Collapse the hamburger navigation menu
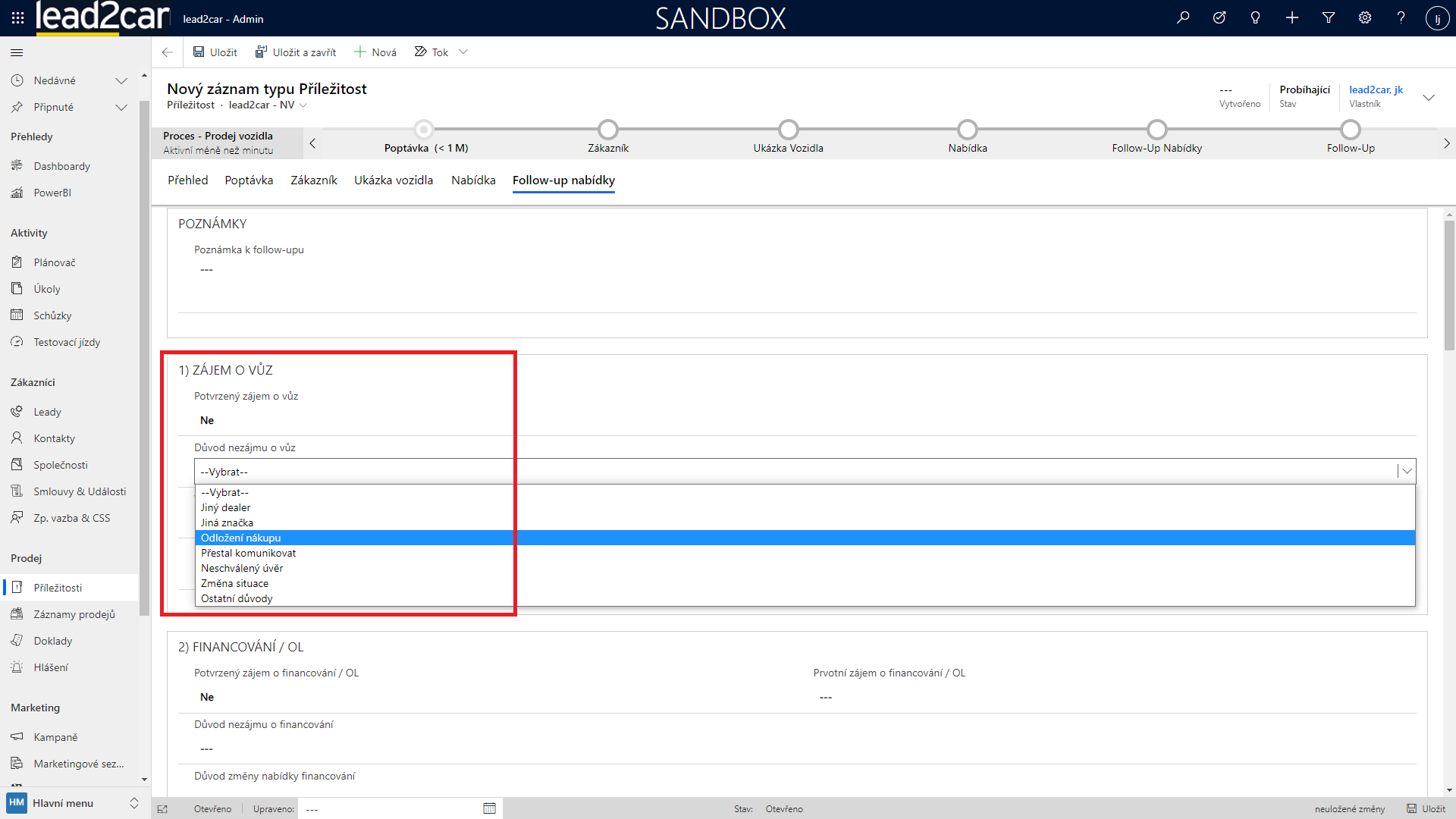This screenshot has width=1456, height=819. (17, 52)
